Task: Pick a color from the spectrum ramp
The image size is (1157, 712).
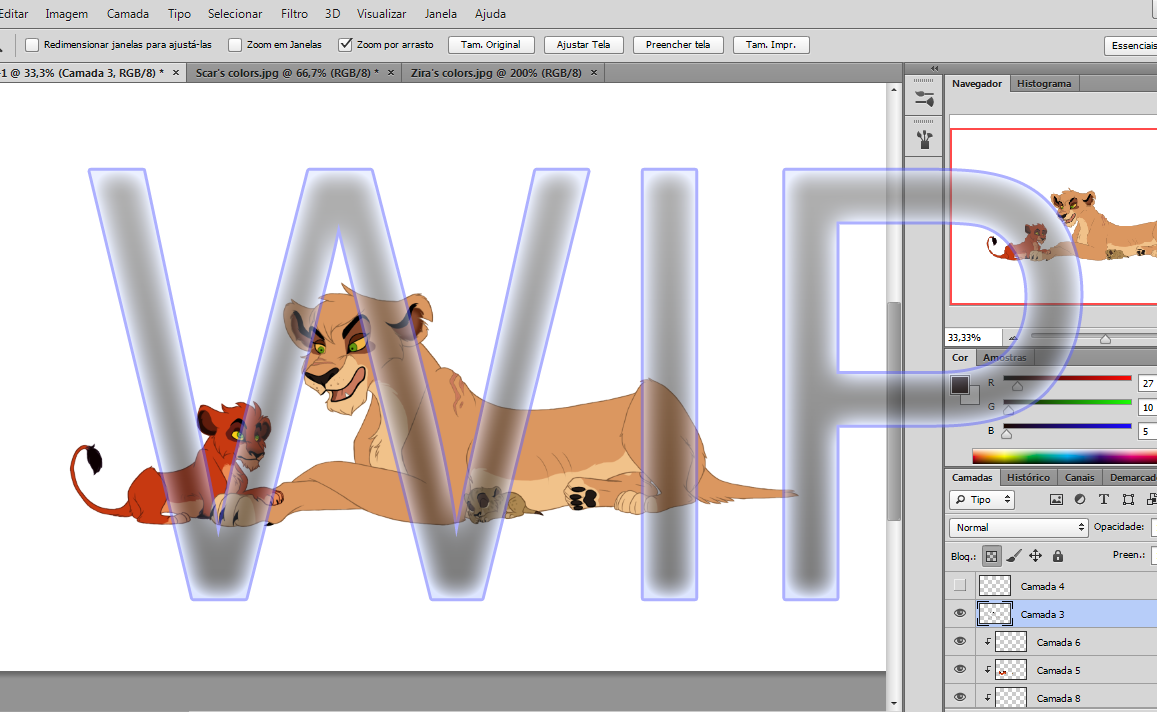Action: click(x=1065, y=456)
